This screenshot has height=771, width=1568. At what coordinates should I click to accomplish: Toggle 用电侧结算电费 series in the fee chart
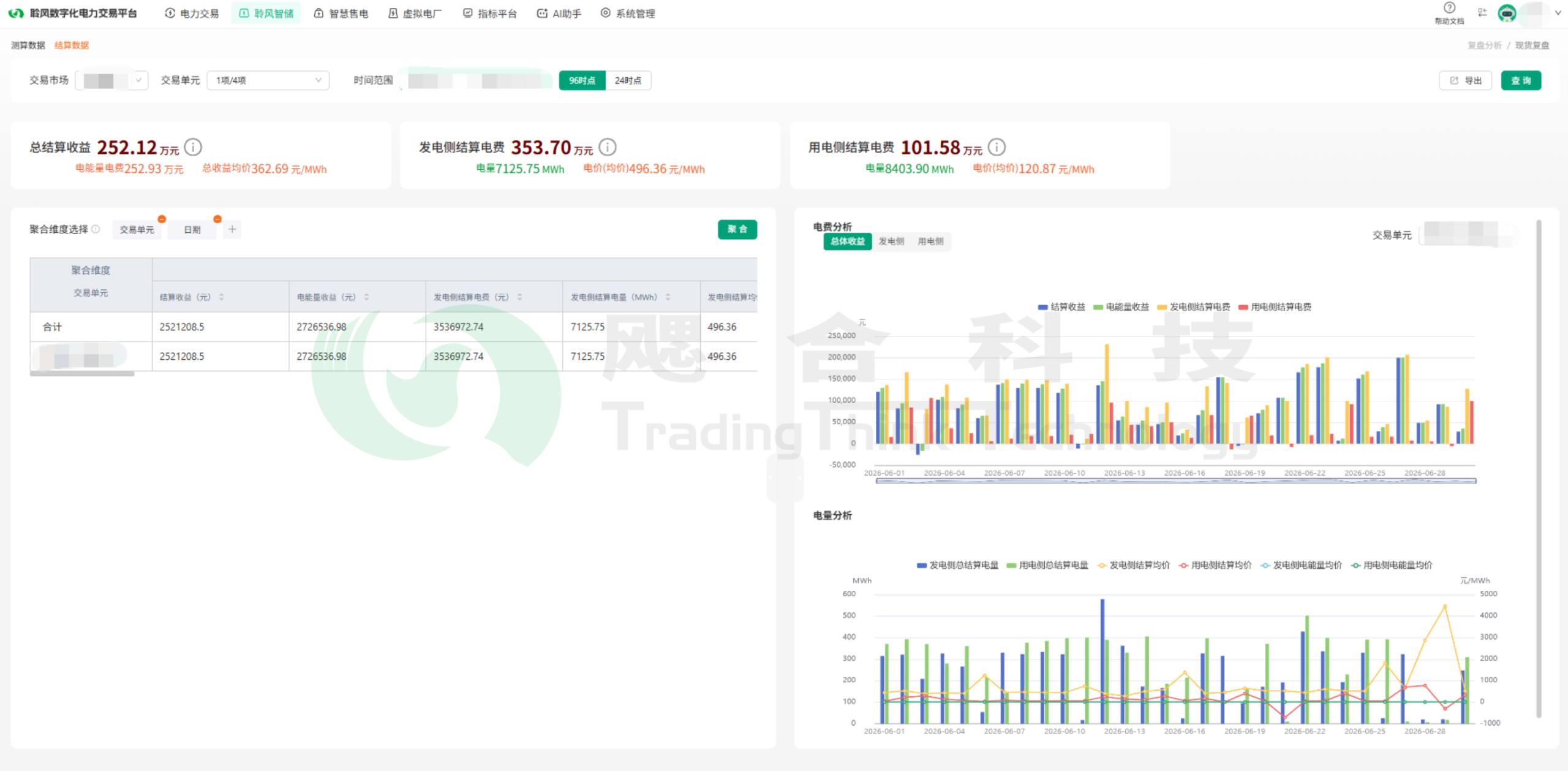pos(1275,307)
